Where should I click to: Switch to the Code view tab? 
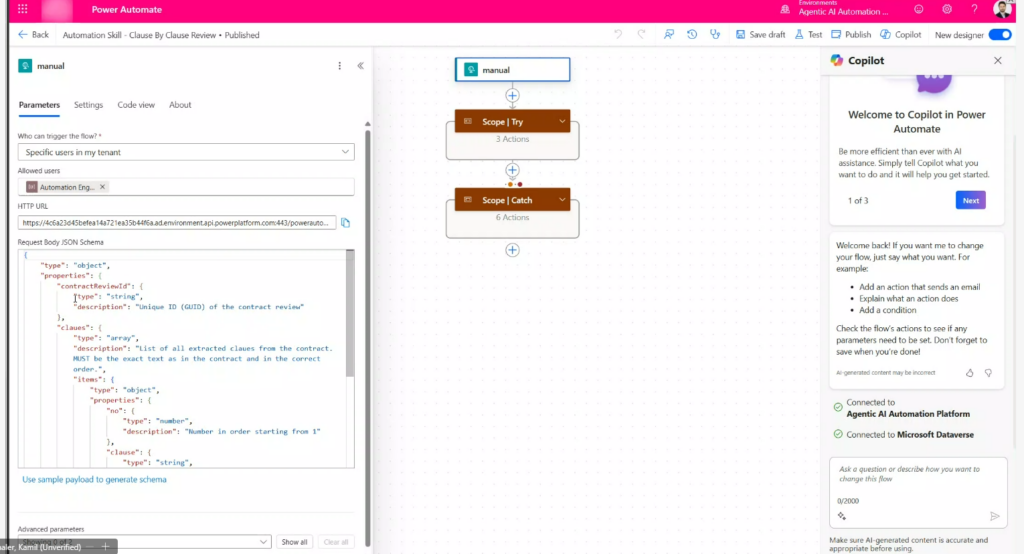[136, 105]
